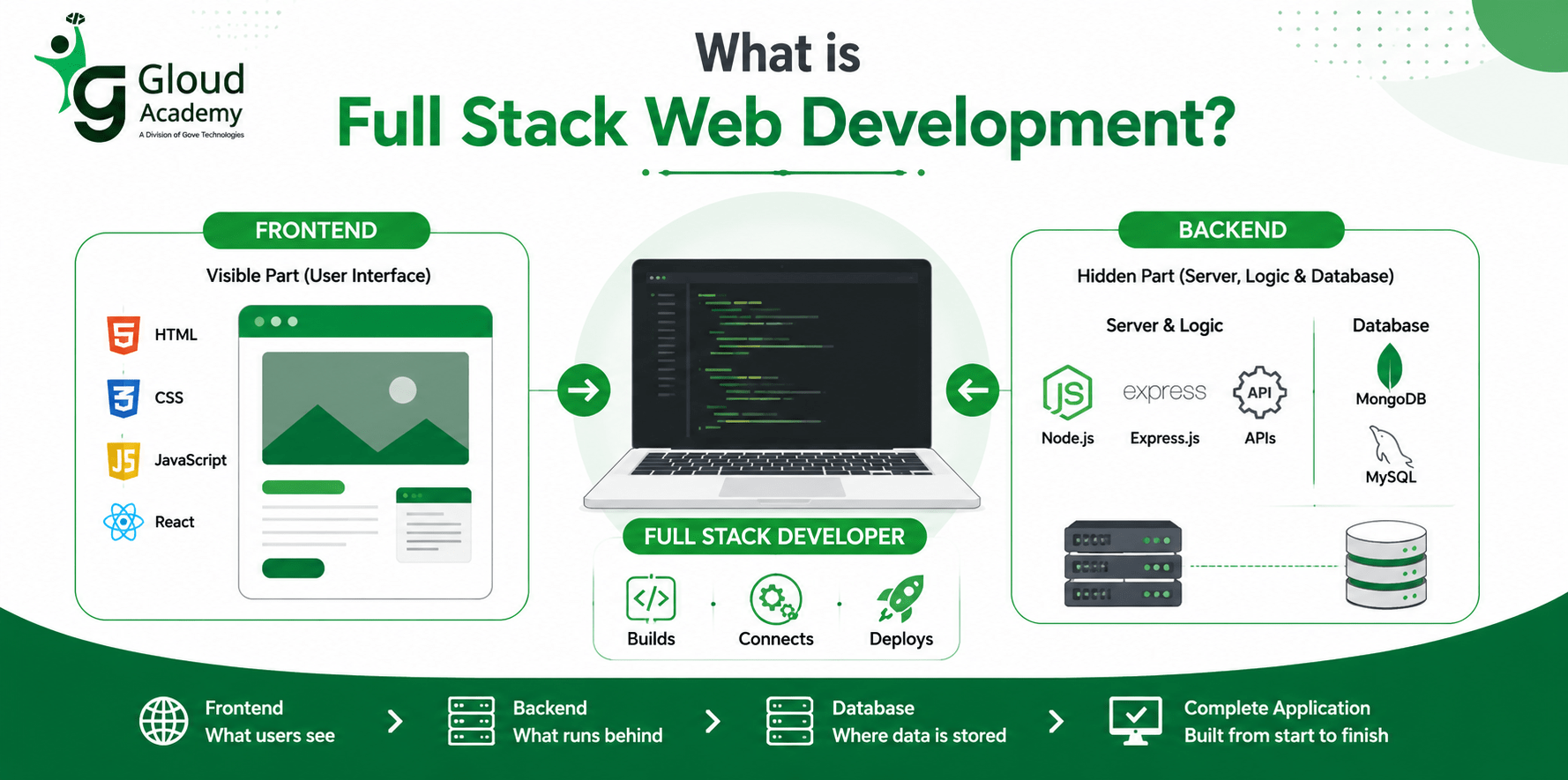Select the BACKEND header badge
The height and width of the screenshot is (780, 1568).
coord(1232,230)
